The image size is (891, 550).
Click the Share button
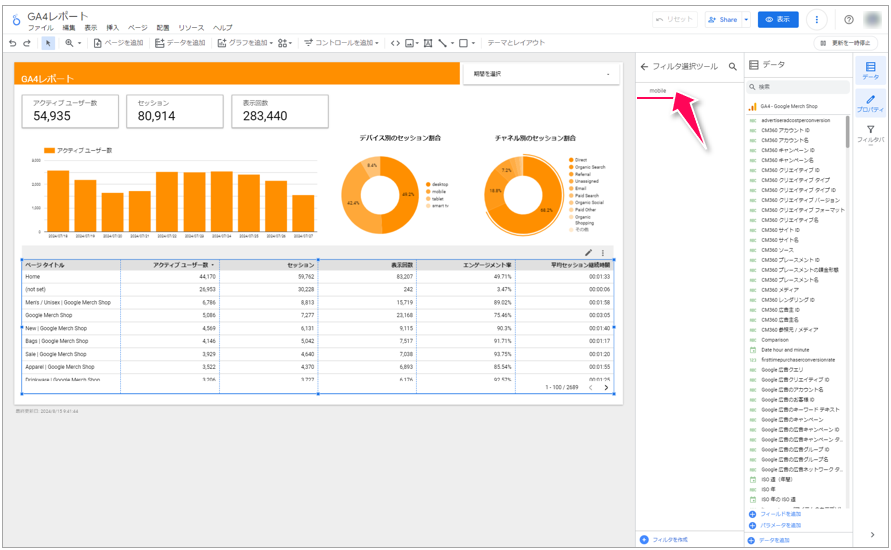click(723, 19)
